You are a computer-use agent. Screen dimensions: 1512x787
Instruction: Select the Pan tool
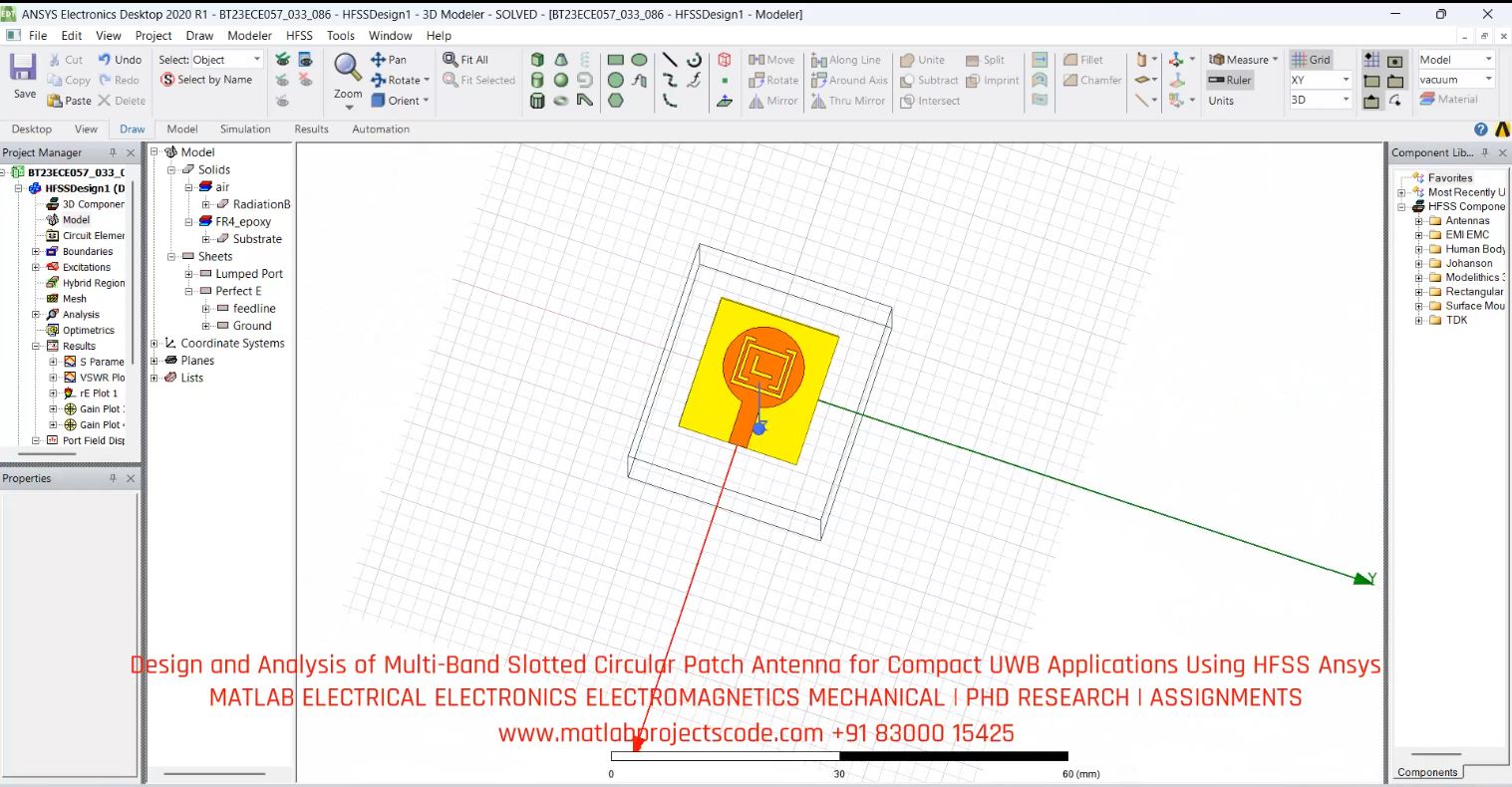coord(389,60)
